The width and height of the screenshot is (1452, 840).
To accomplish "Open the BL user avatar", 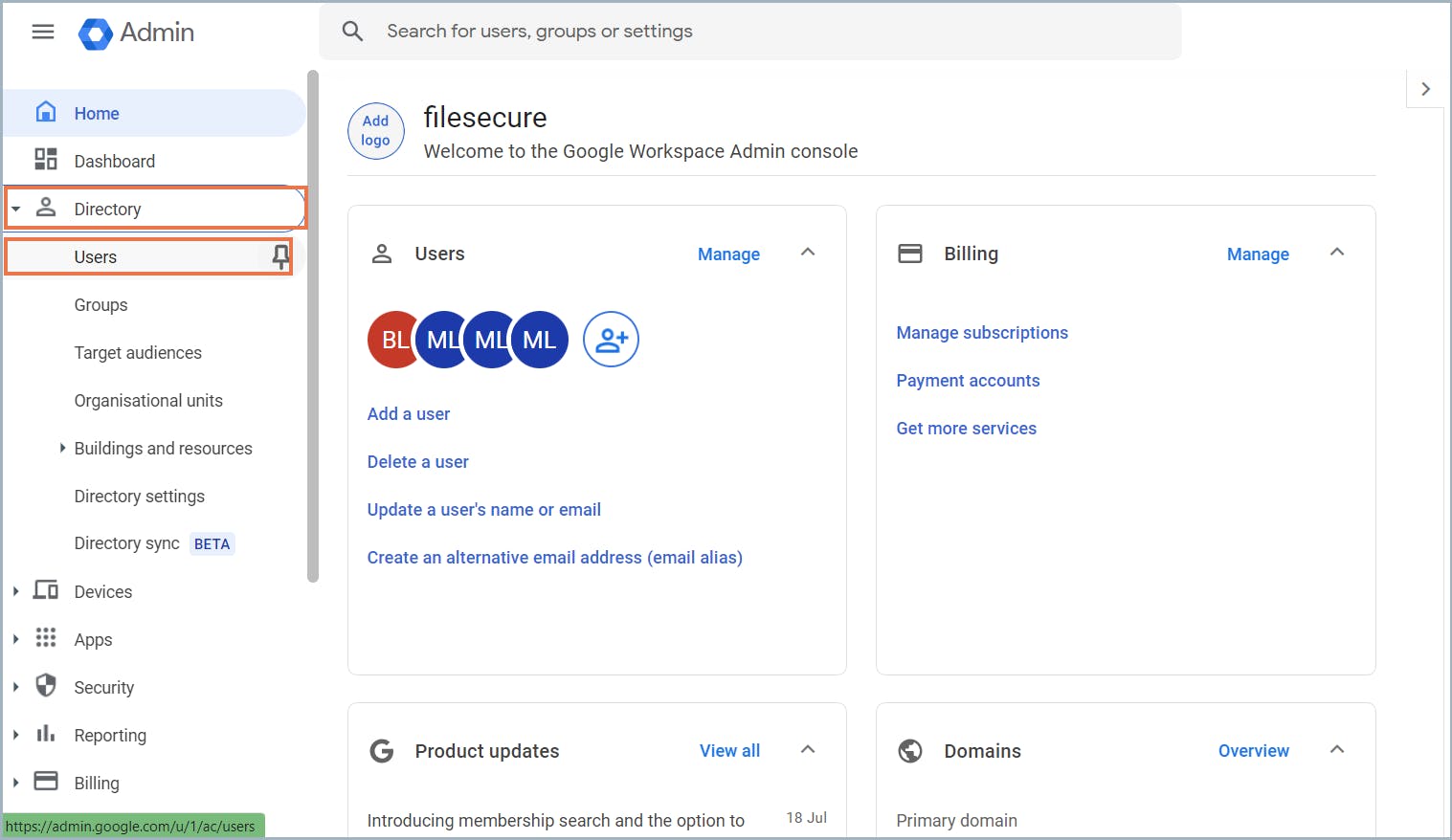I will coord(392,340).
